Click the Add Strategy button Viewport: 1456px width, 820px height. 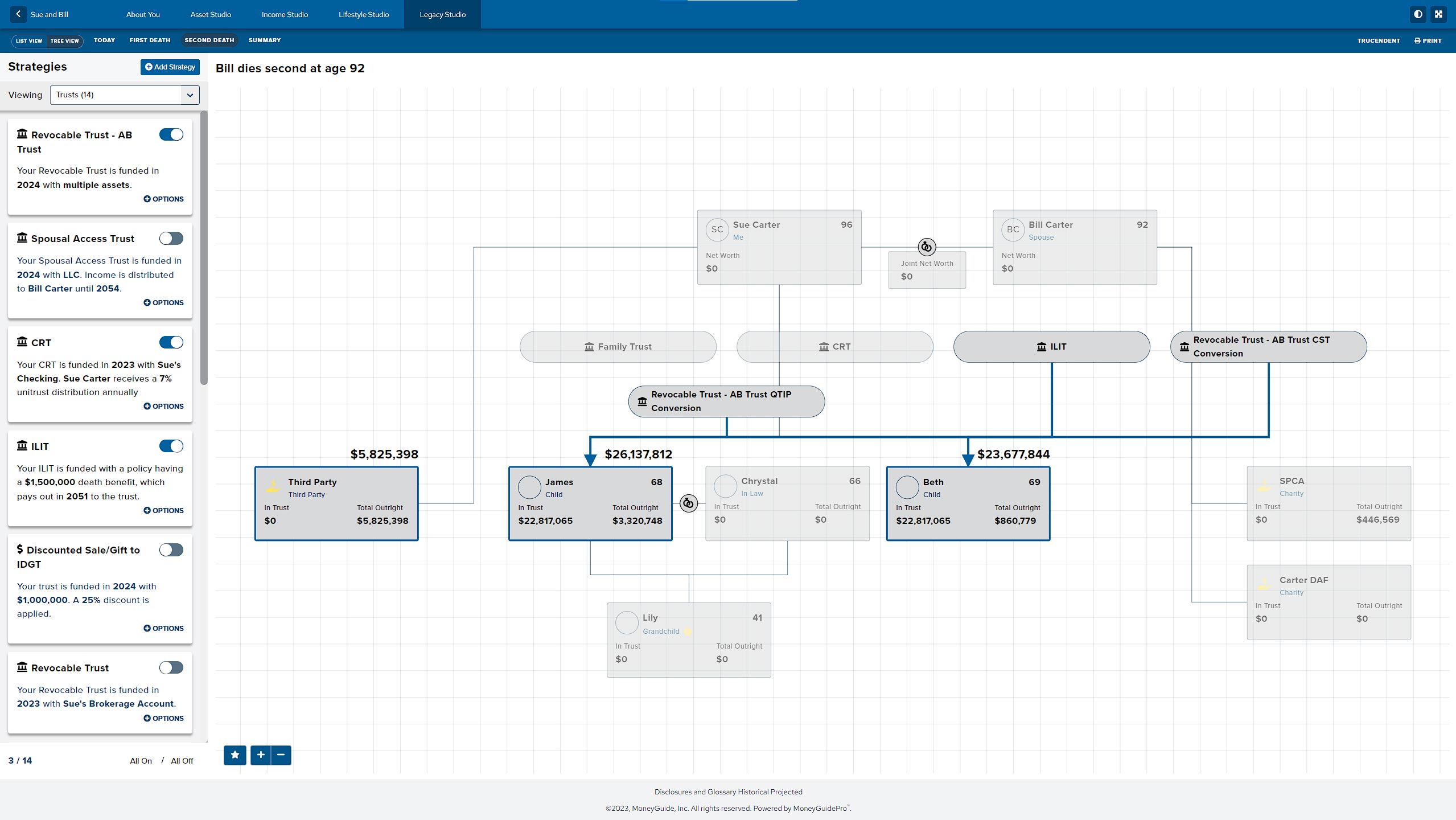pyautogui.click(x=170, y=67)
